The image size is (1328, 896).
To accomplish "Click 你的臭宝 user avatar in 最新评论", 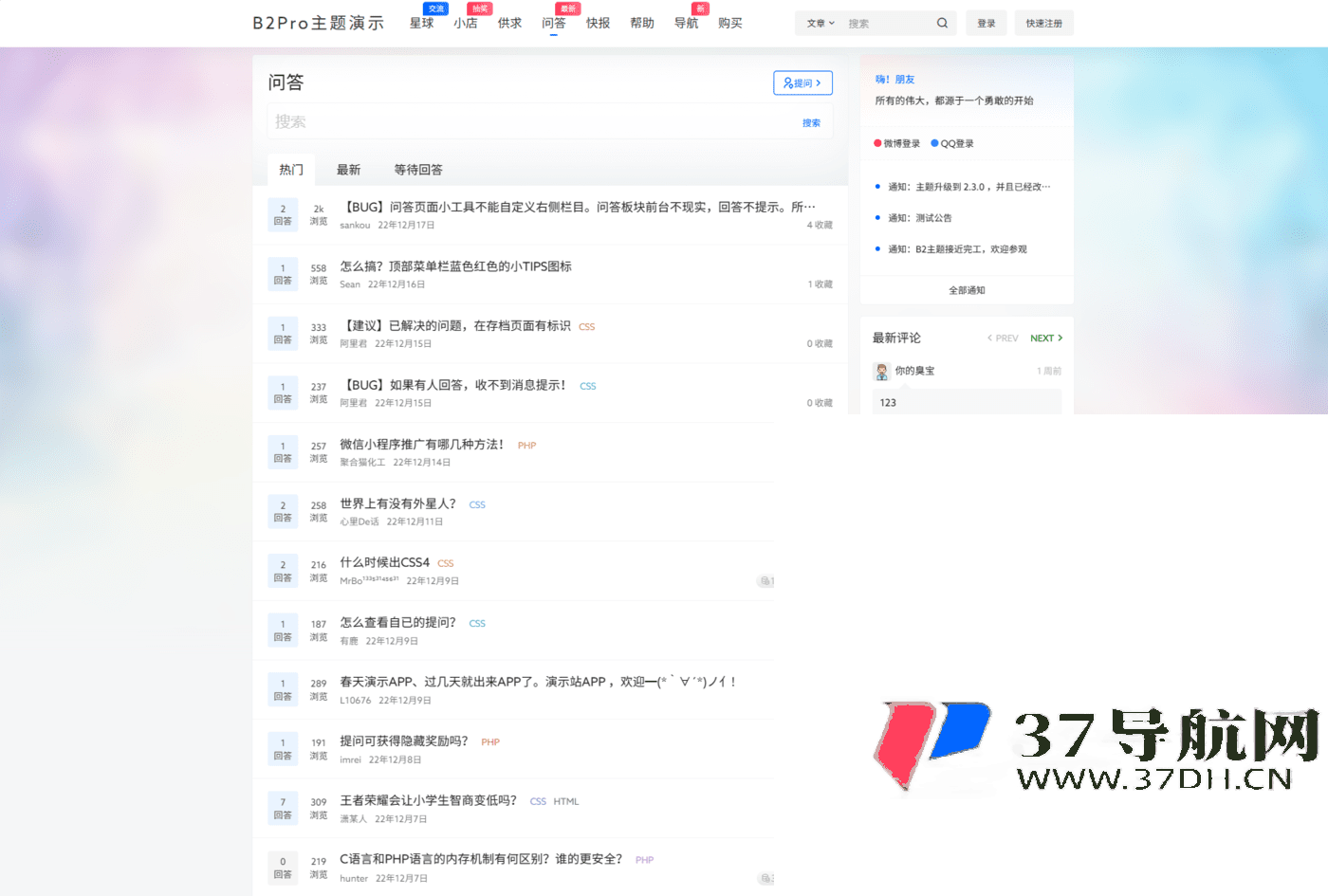I will (882, 371).
